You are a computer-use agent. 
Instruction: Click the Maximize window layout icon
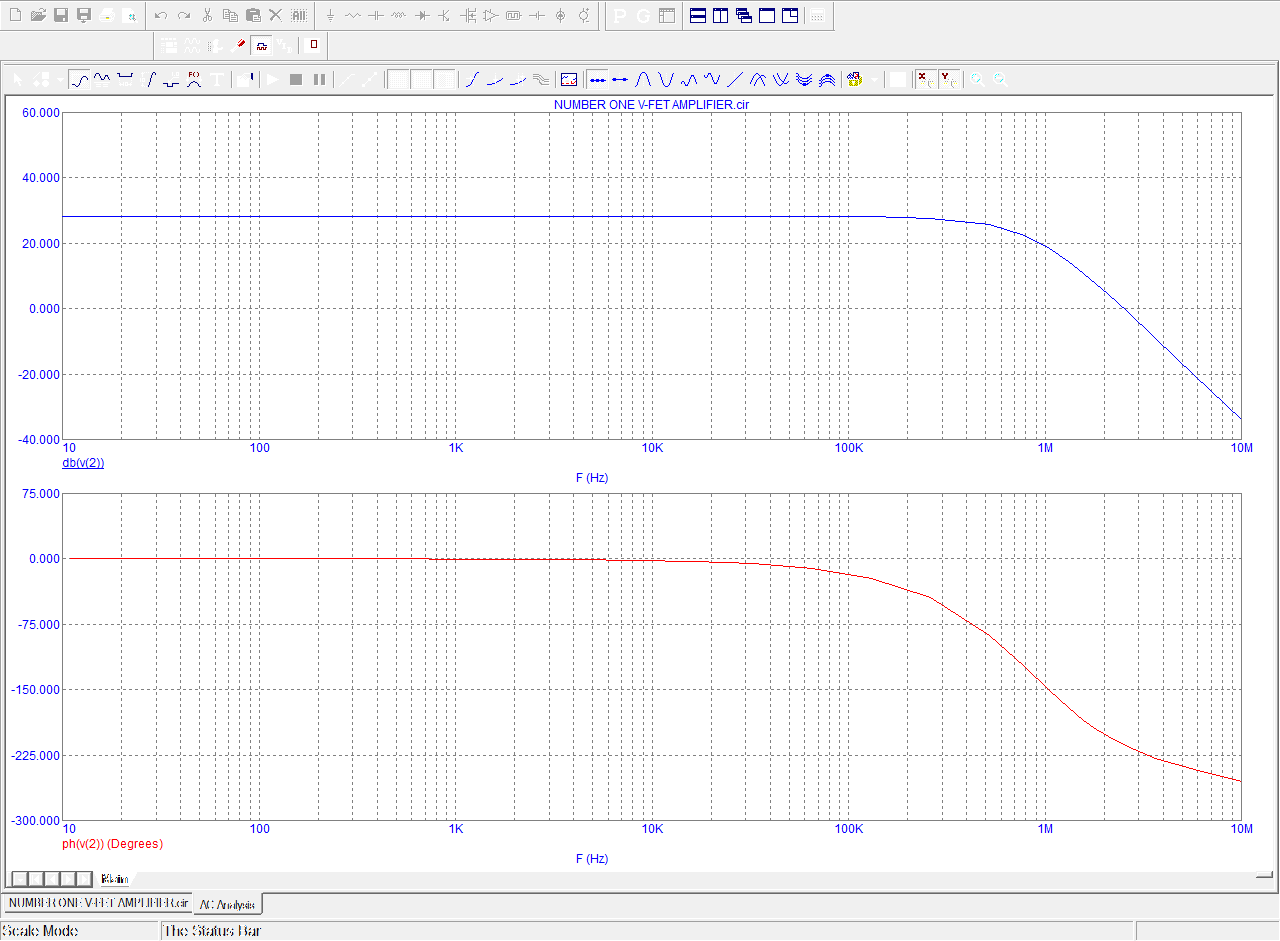click(x=766, y=16)
